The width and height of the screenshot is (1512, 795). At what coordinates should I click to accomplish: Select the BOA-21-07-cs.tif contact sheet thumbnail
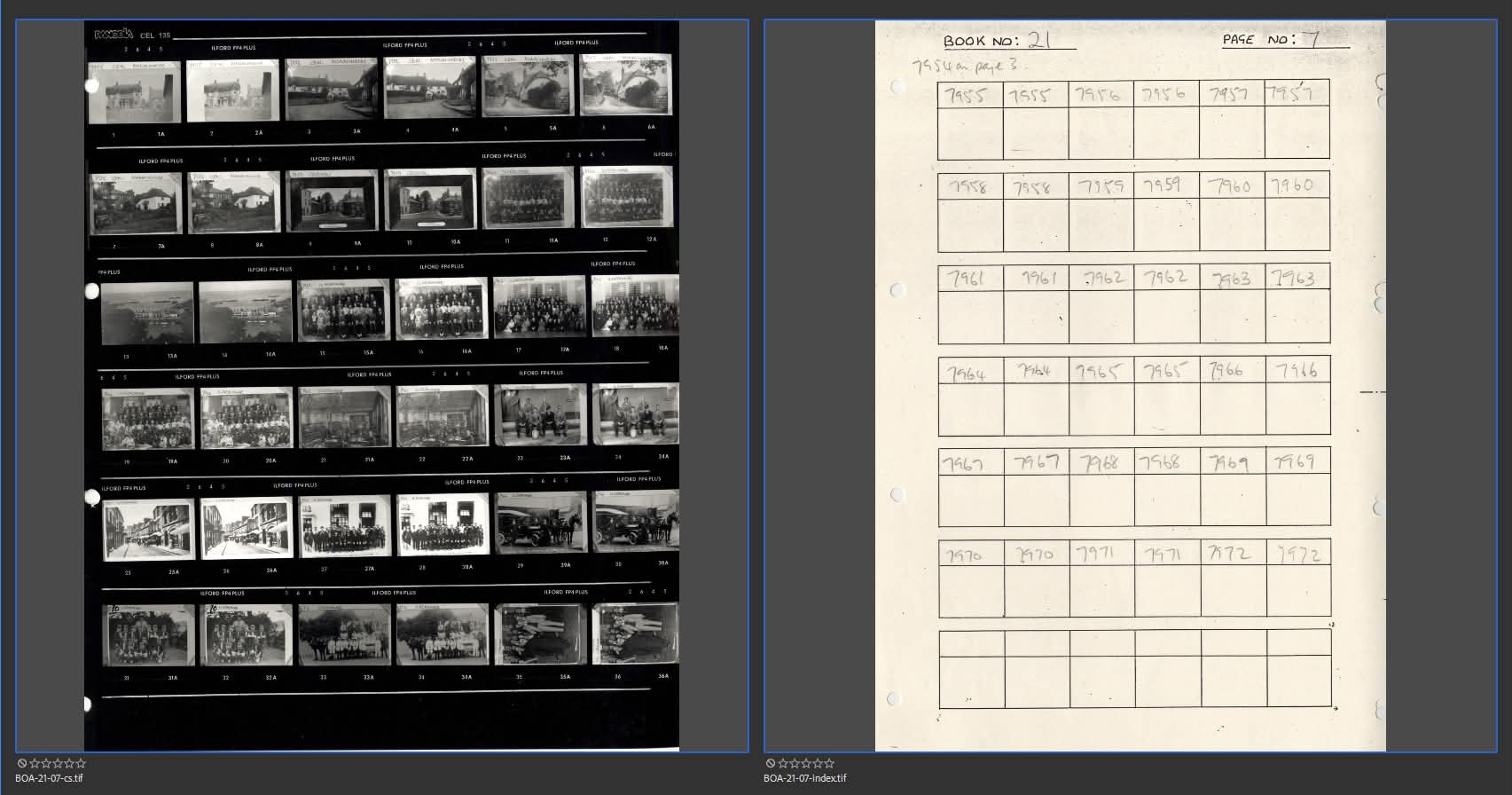(x=381, y=386)
